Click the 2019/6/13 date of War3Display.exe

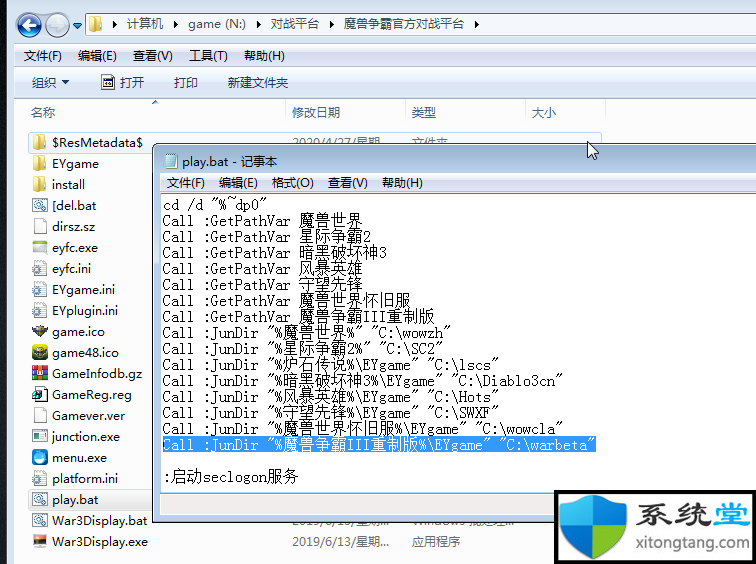pyautogui.click(x=340, y=542)
